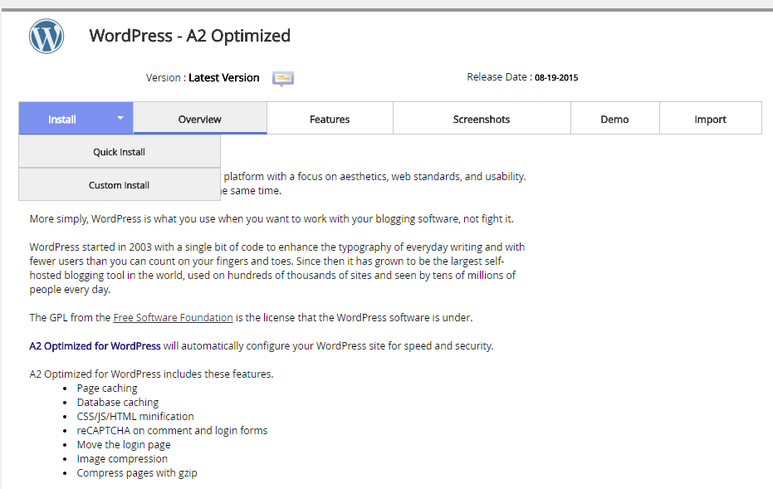Click the Page caching list item
This screenshot has height=489, width=773.
point(107,388)
